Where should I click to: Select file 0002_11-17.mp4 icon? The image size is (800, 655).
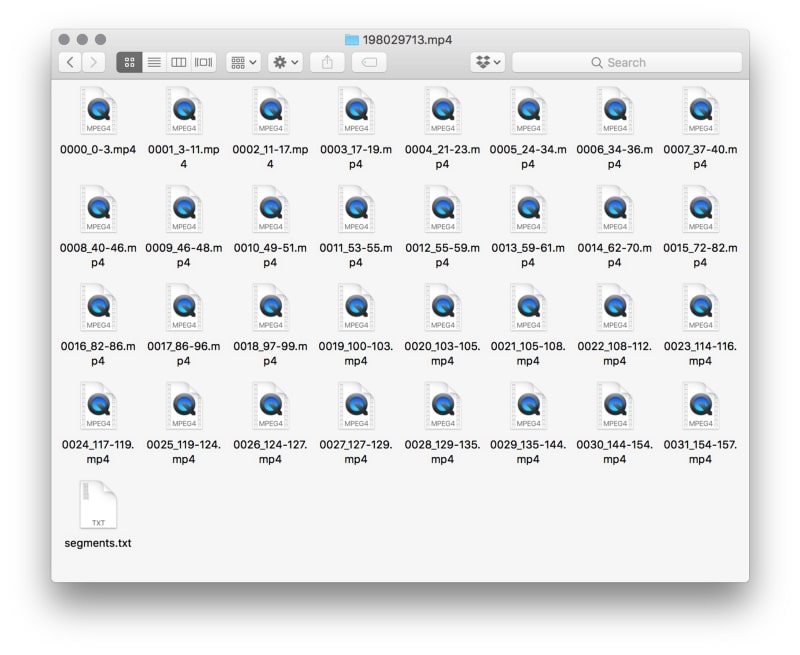(x=270, y=111)
